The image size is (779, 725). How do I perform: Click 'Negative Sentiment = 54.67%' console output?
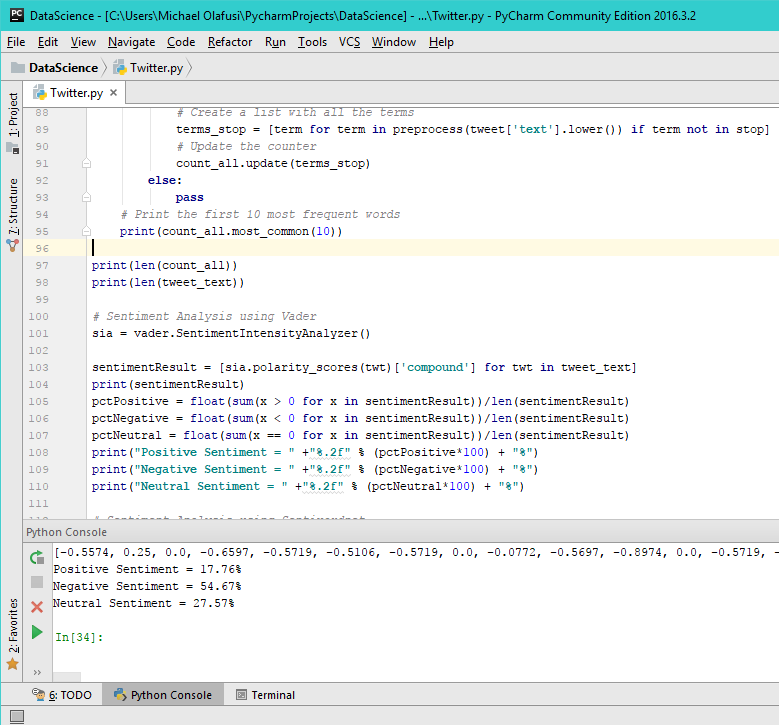(x=147, y=586)
